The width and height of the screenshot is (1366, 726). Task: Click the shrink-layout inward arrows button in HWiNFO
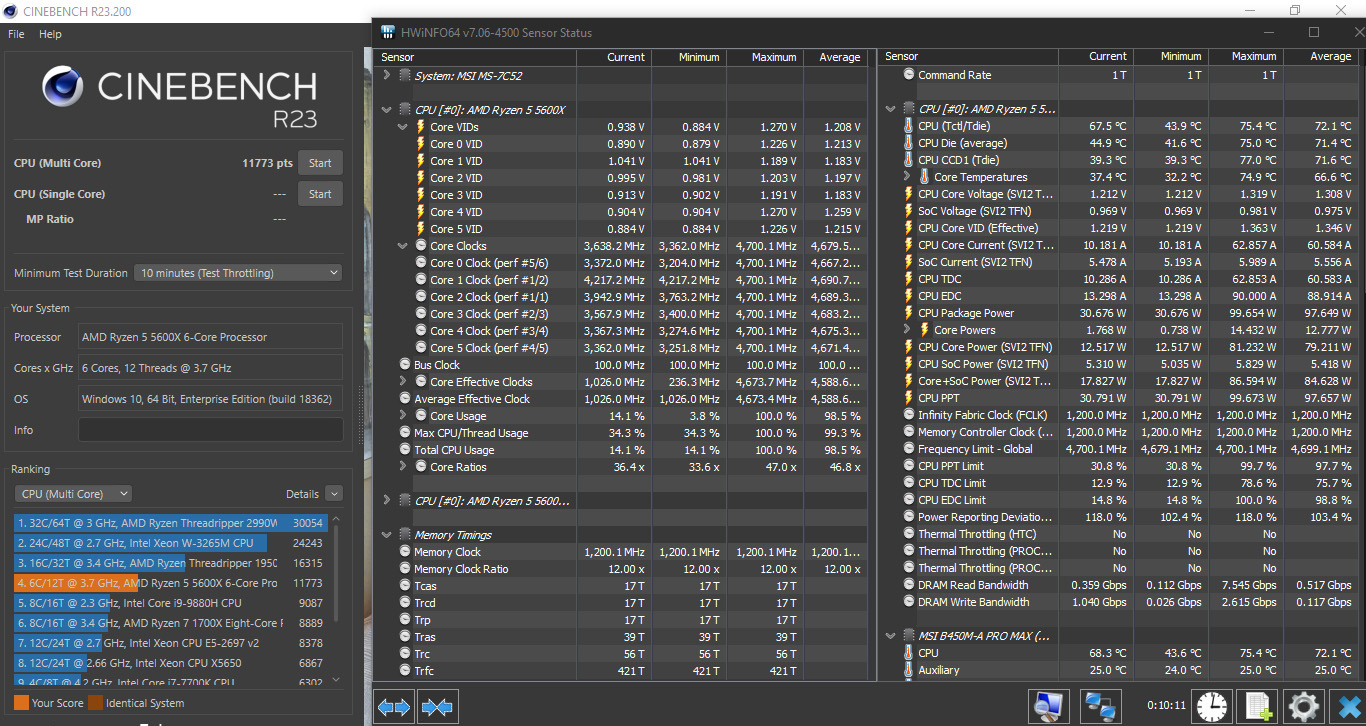437,707
